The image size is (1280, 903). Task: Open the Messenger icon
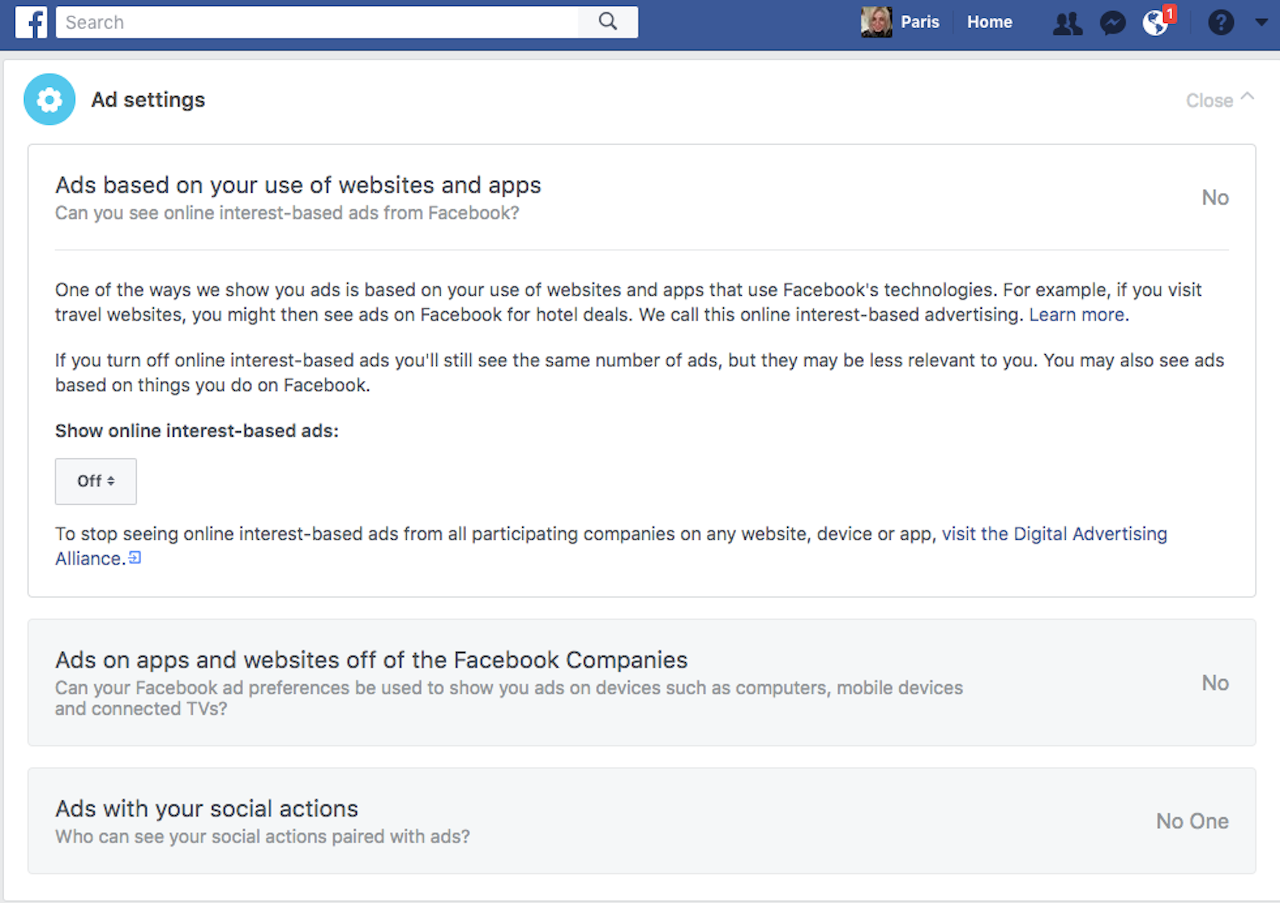pyautogui.click(x=1112, y=23)
